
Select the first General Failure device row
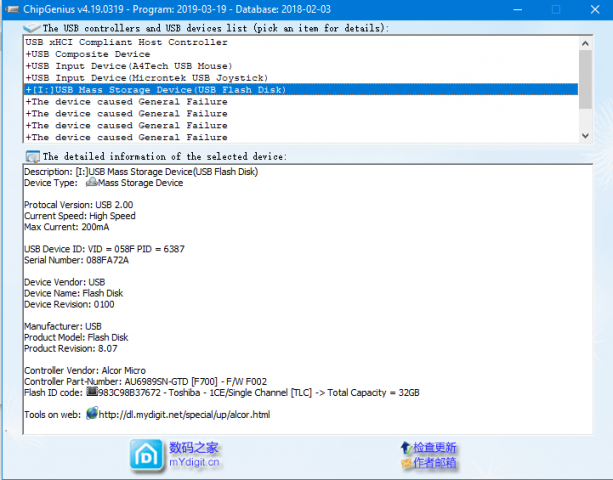[x=301, y=102]
